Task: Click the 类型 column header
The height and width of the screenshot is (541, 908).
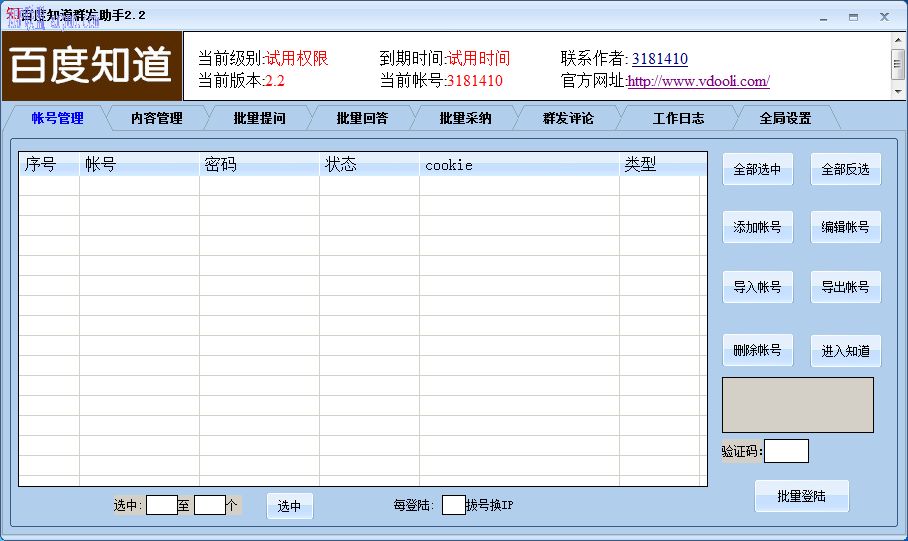Action: point(662,165)
